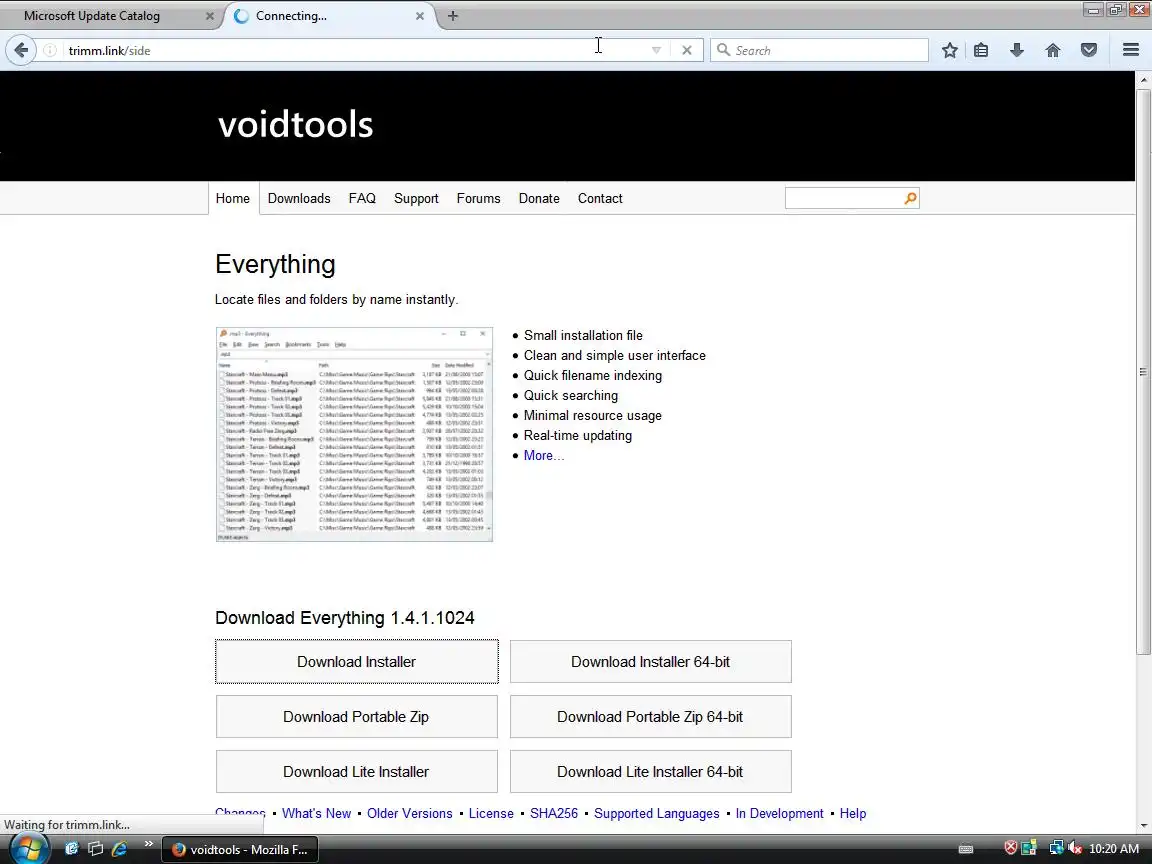Save page to Pocket icon
This screenshot has height=864, width=1152.
pyautogui.click(x=1089, y=50)
